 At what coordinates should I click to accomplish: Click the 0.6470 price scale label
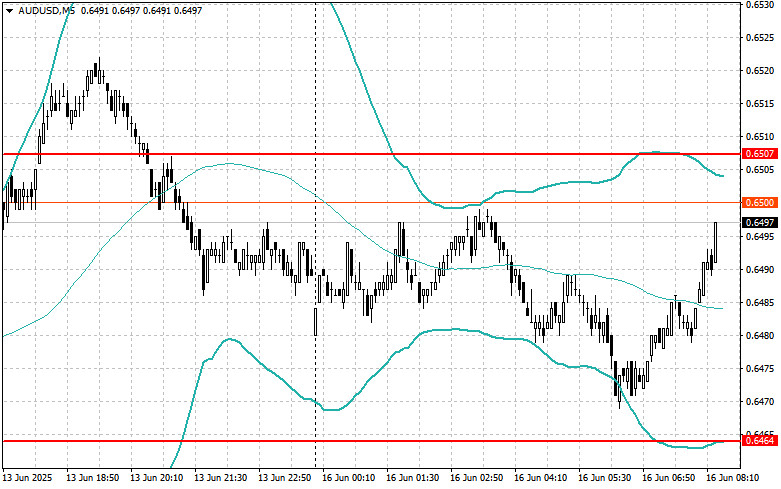[x=761, y=401]
